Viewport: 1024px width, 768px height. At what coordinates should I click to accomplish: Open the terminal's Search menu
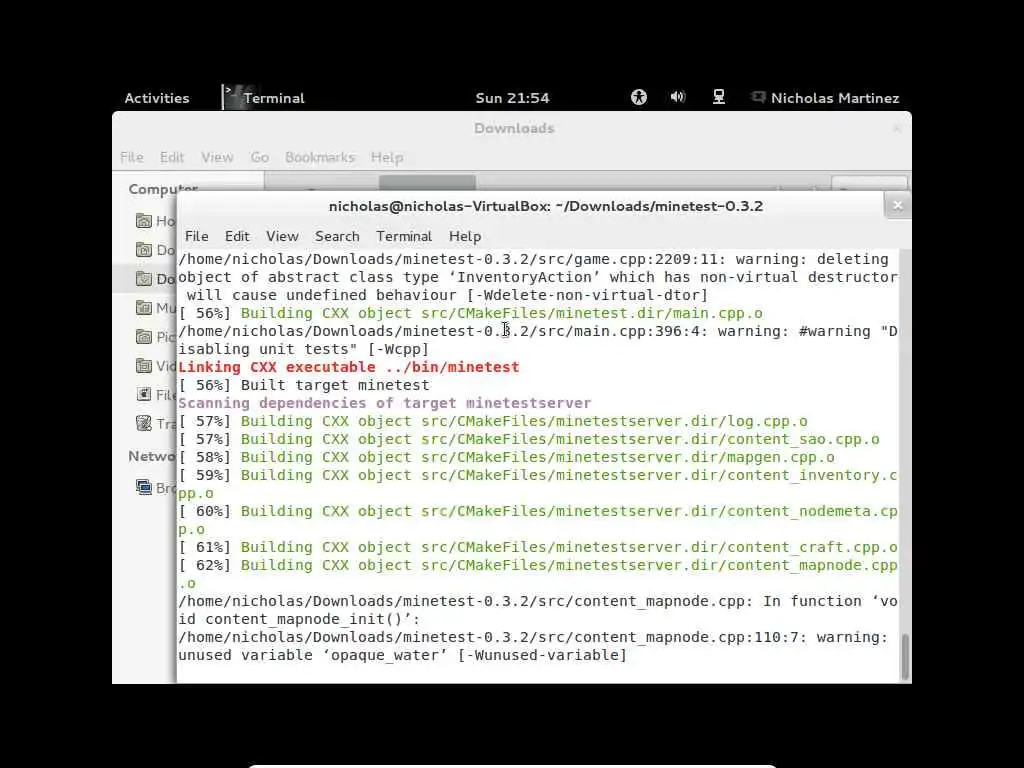click(337, 236)
